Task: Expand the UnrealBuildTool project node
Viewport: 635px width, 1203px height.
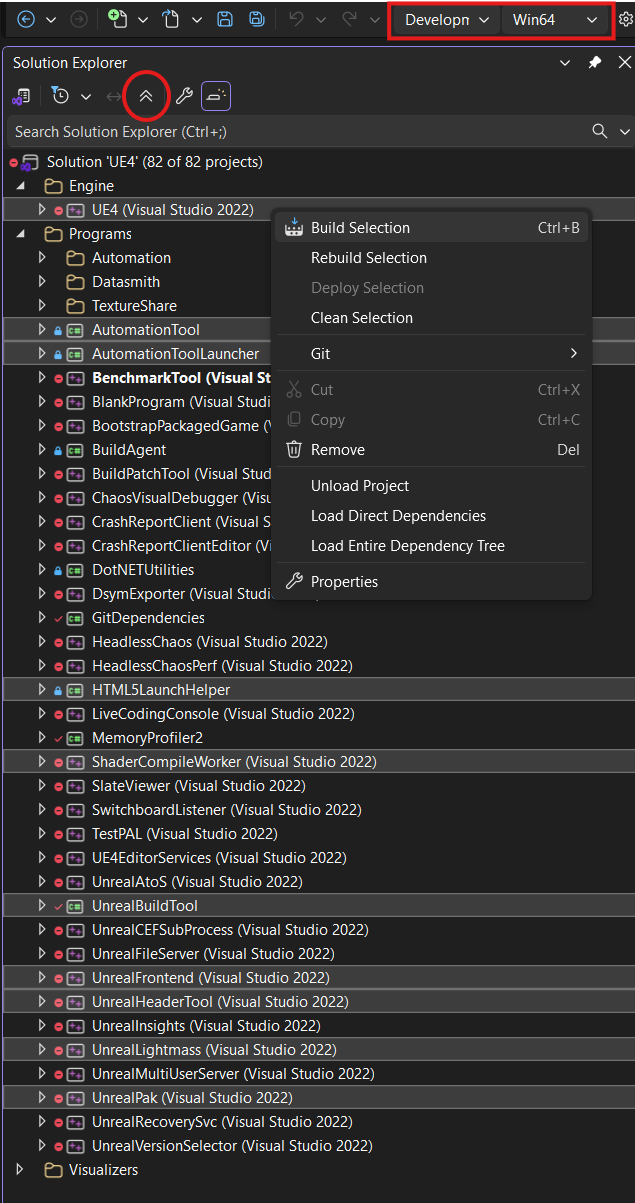Action: click(x=42, y=906)
